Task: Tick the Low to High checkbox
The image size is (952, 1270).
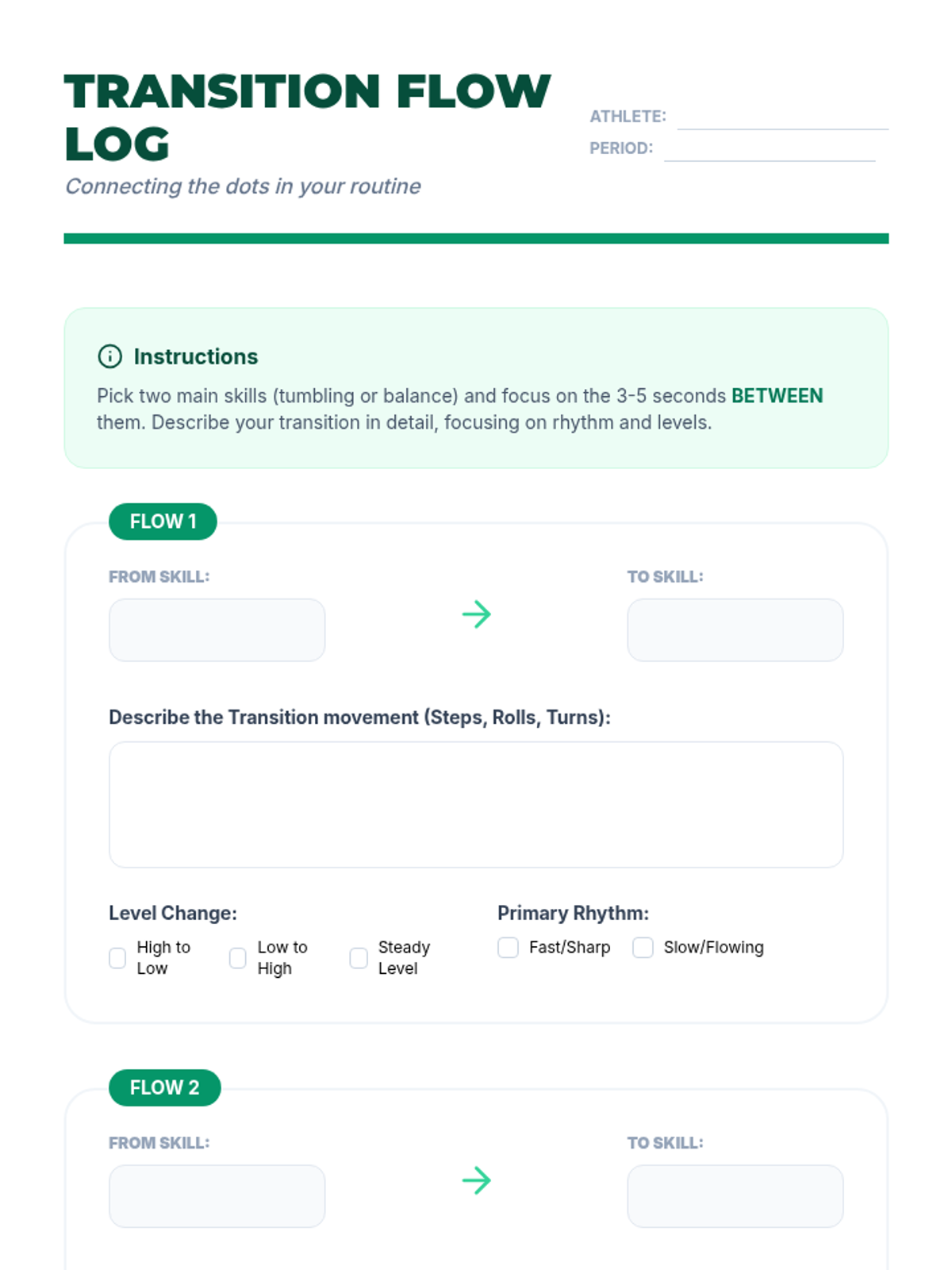Action: coord(238,958)
